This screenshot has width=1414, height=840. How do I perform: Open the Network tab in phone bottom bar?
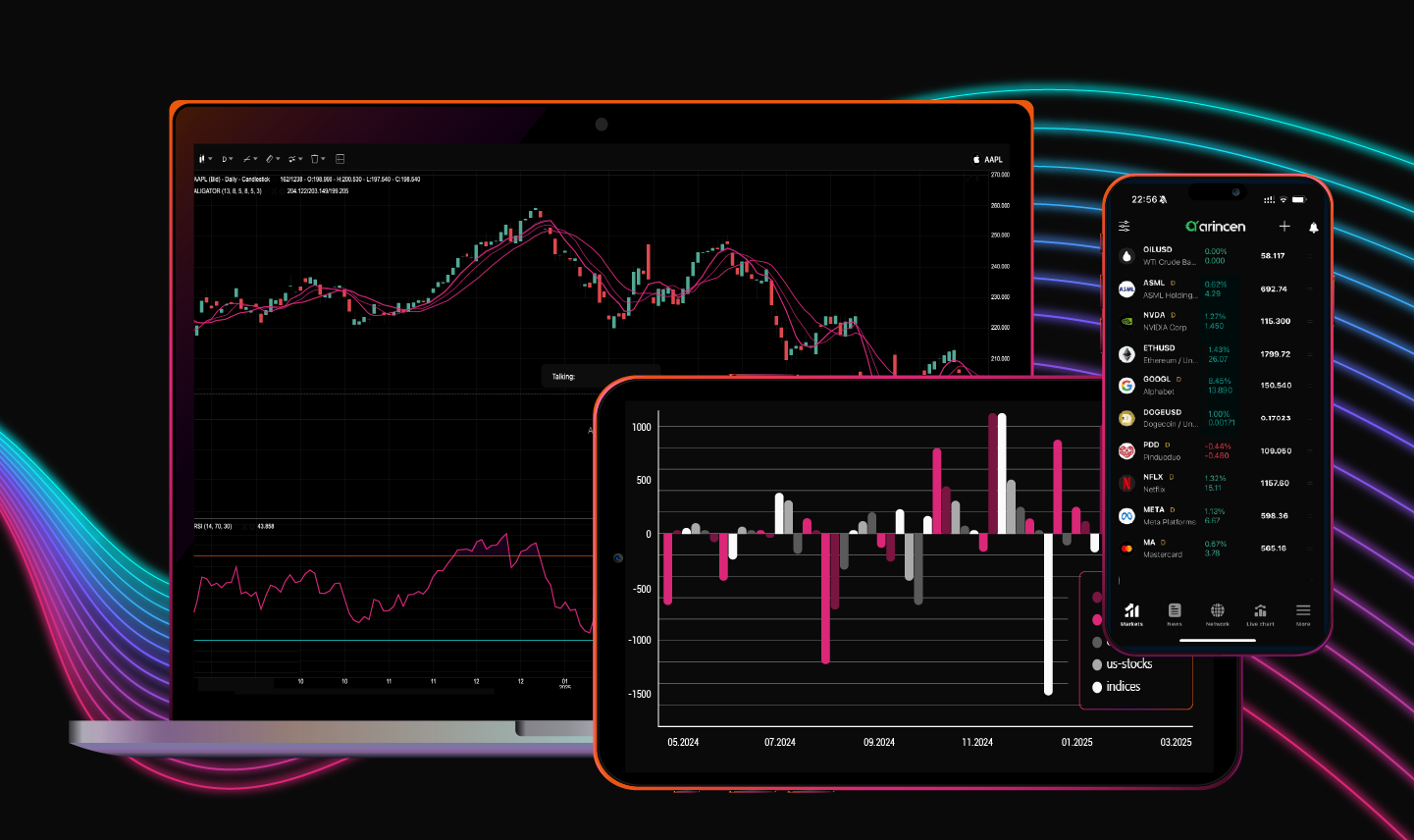pos(1217,615)
